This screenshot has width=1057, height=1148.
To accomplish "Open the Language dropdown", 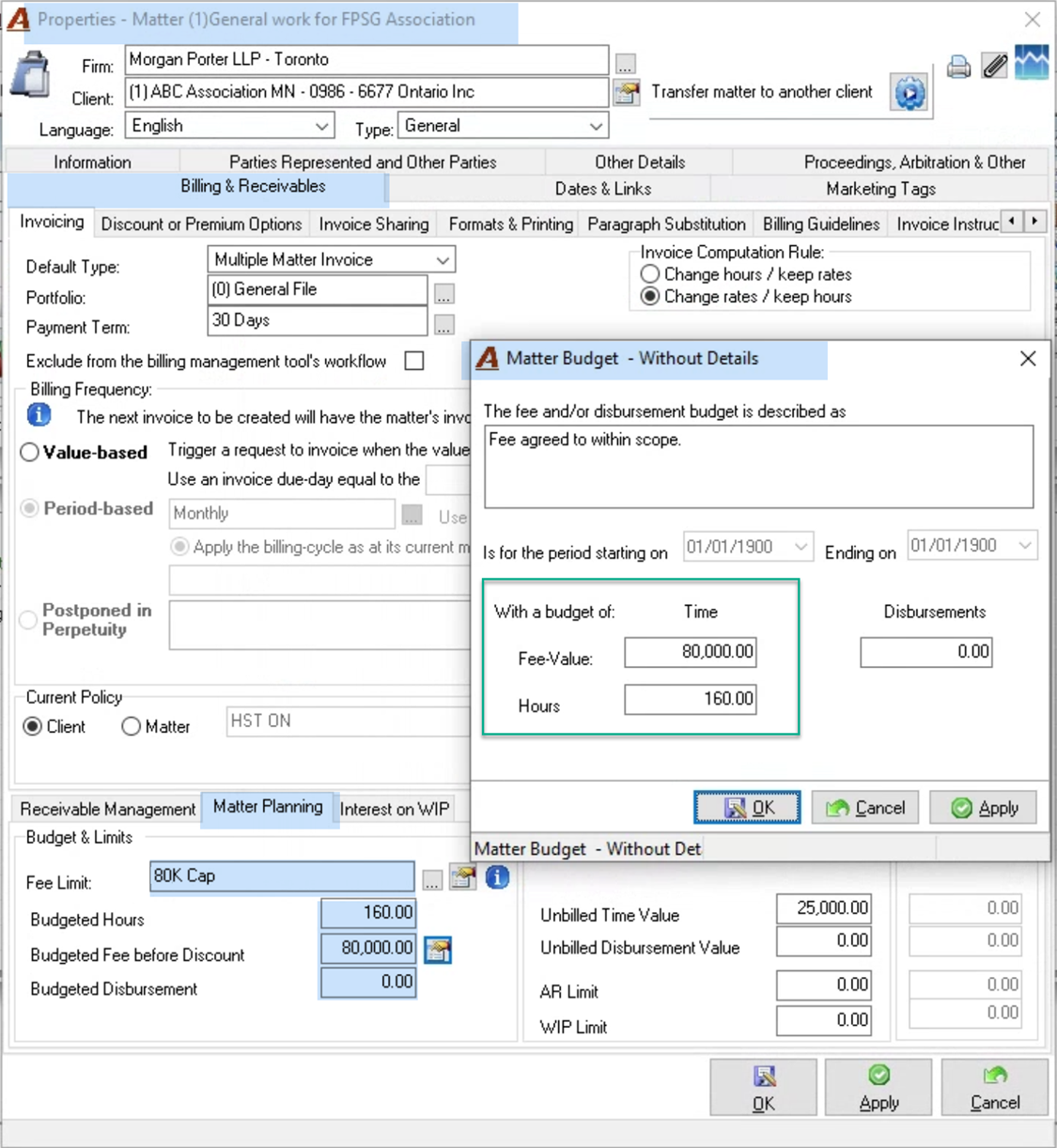I will [x=322, y=126].
